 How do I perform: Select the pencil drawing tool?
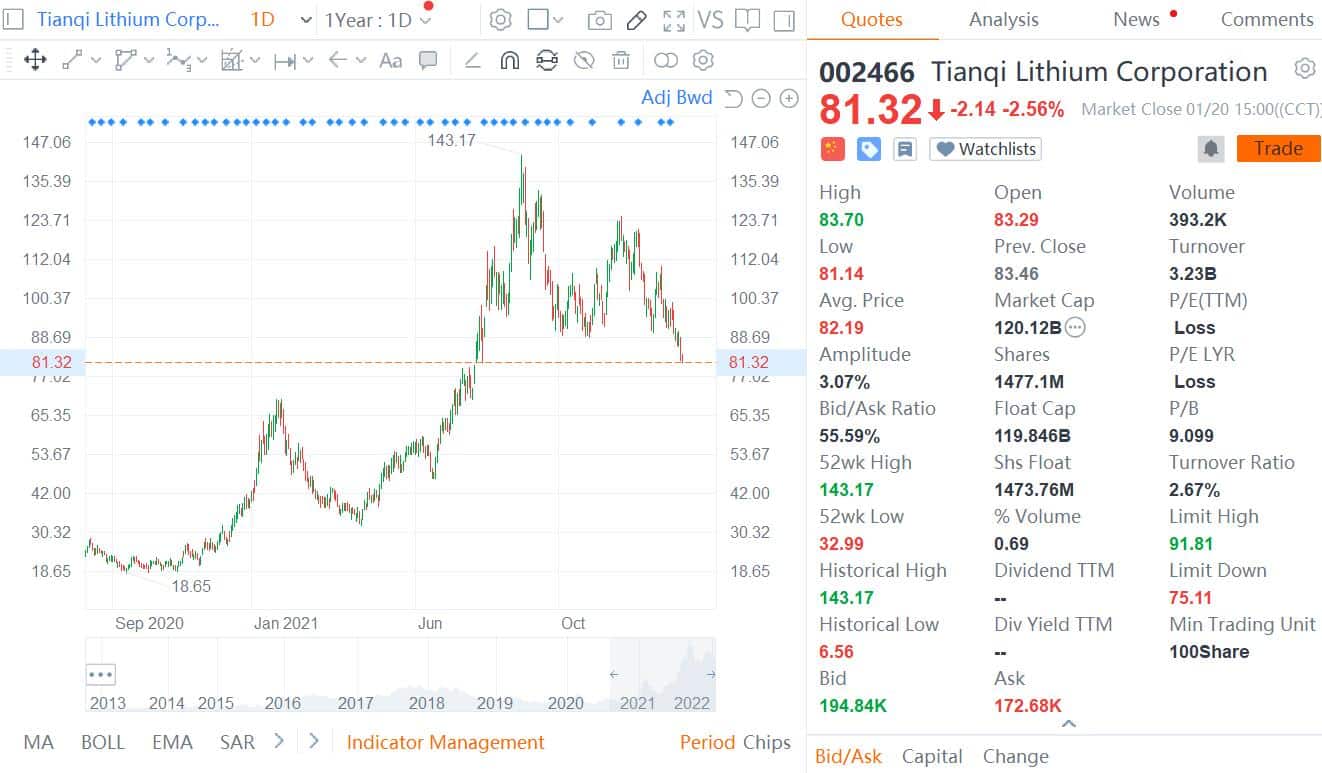tap(637, 18)
